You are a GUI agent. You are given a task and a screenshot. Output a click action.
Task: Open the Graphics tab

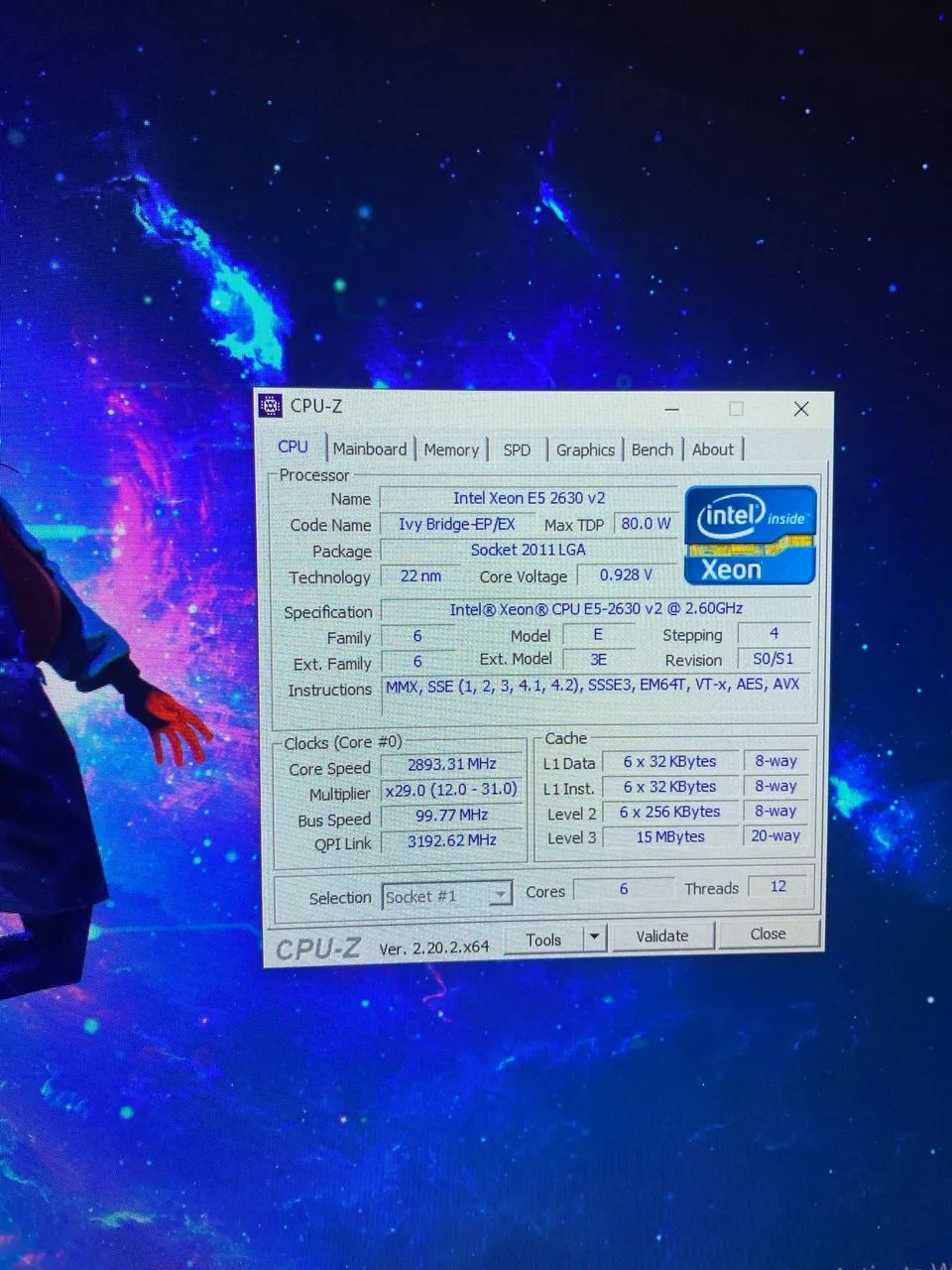(585, 449)
